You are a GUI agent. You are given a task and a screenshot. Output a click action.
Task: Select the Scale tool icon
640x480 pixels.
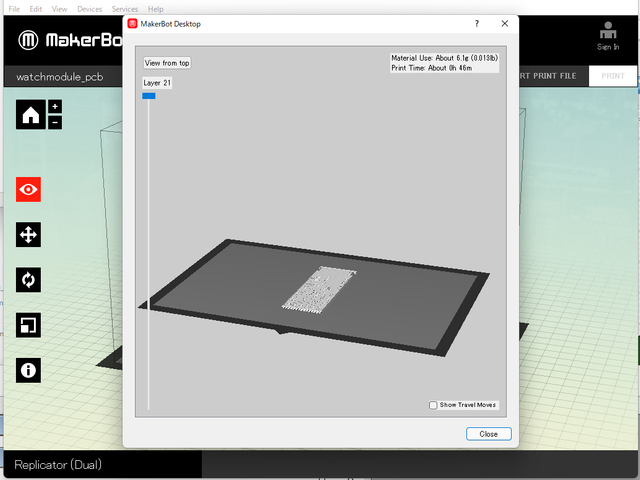click(x=28, y=325)
